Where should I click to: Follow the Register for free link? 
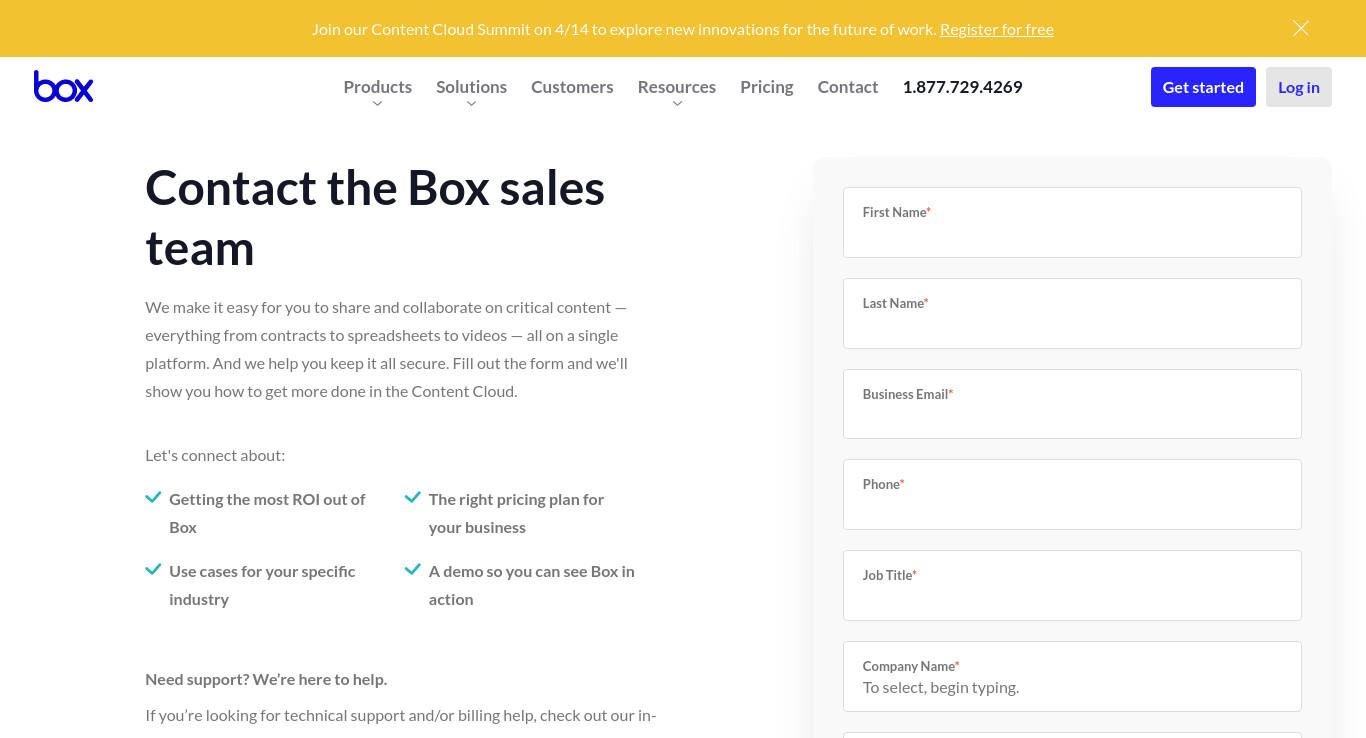coord(997,29)
